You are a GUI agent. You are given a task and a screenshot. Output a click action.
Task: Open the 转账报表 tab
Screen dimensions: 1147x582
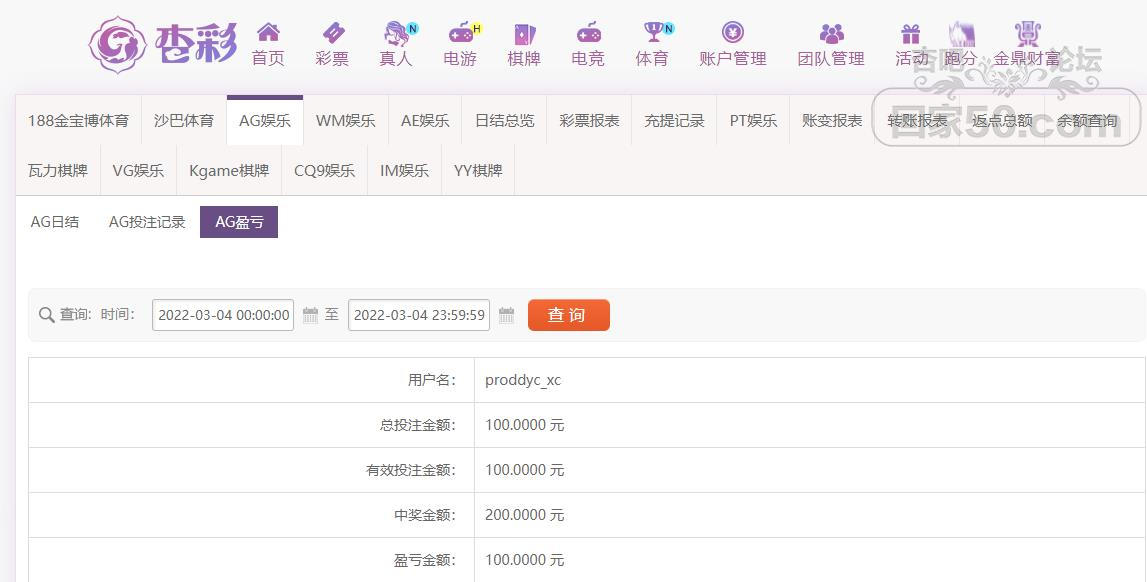pyautogui.click(x=917, y=121)
